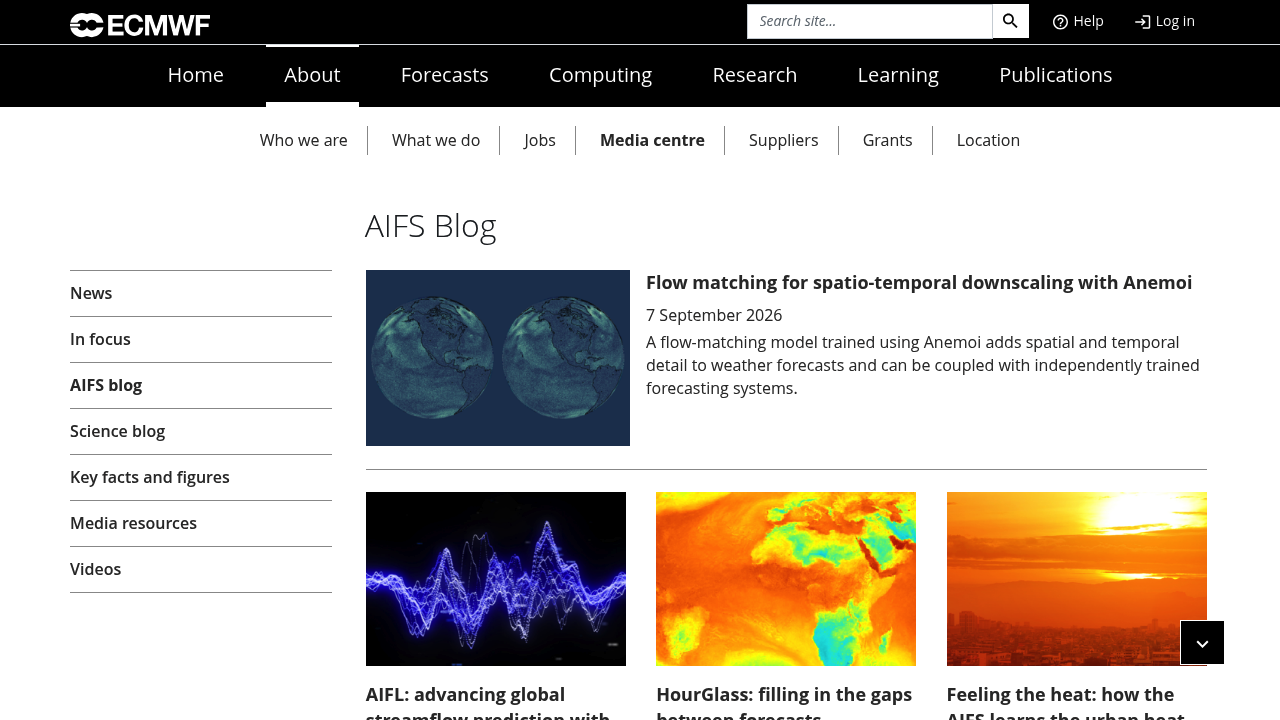Select the Media centre submenu item
Image resolution: width=1280 pixels, height=720 pixels.
point(652,140)
